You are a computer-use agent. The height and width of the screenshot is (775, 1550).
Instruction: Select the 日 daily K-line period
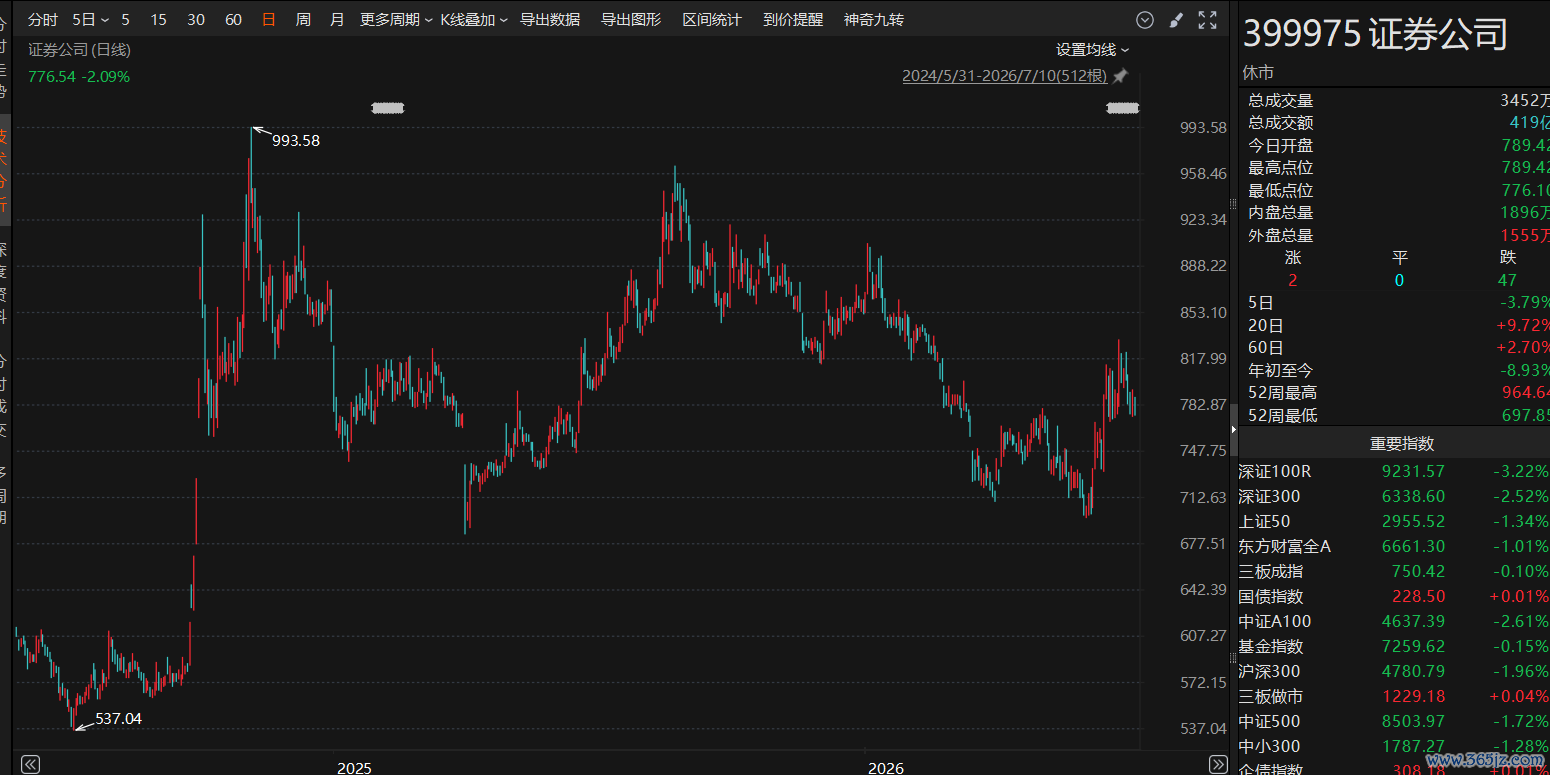coord(268,20)
